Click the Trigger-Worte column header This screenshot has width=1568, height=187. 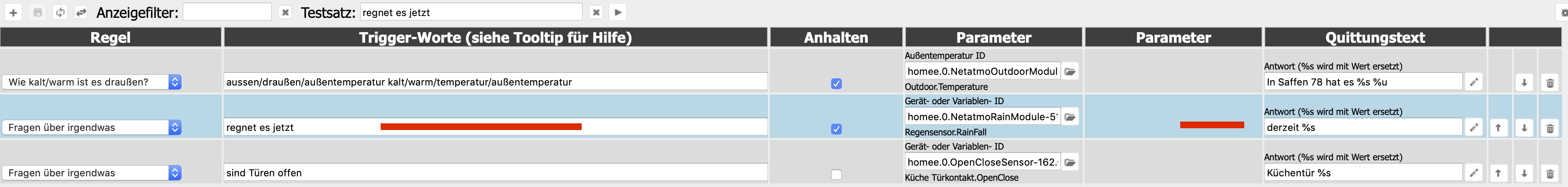495,38
